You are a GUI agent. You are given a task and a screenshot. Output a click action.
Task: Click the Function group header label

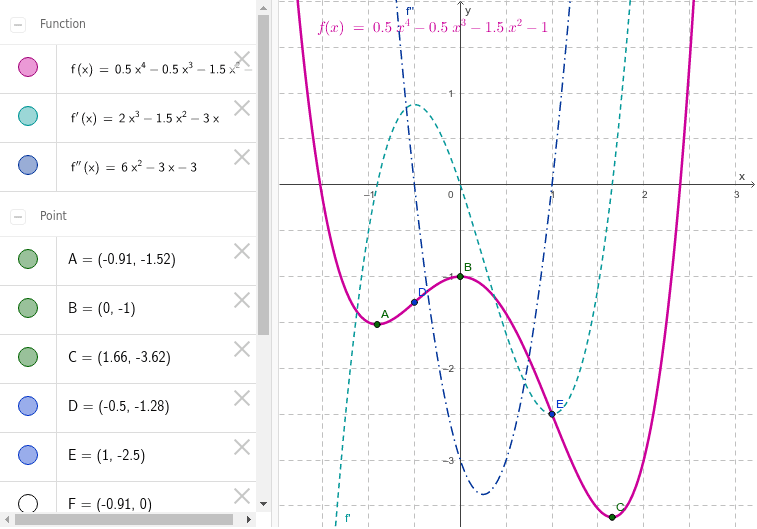(x=63, y=24)
